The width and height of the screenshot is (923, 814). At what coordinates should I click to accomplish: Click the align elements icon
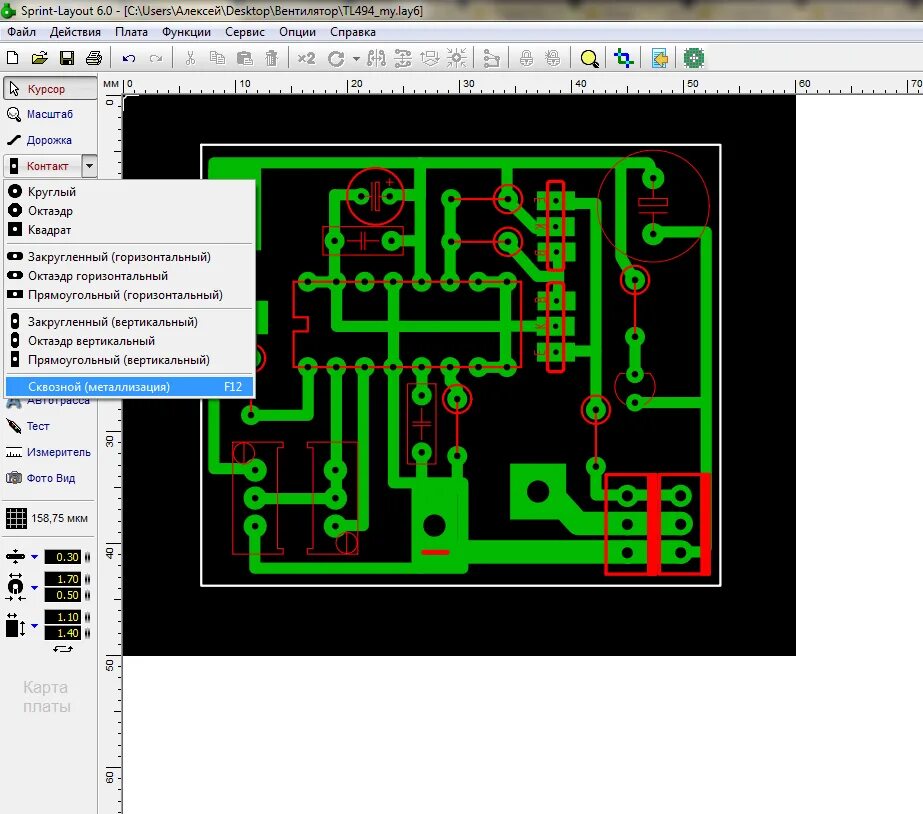click(403, 58)
